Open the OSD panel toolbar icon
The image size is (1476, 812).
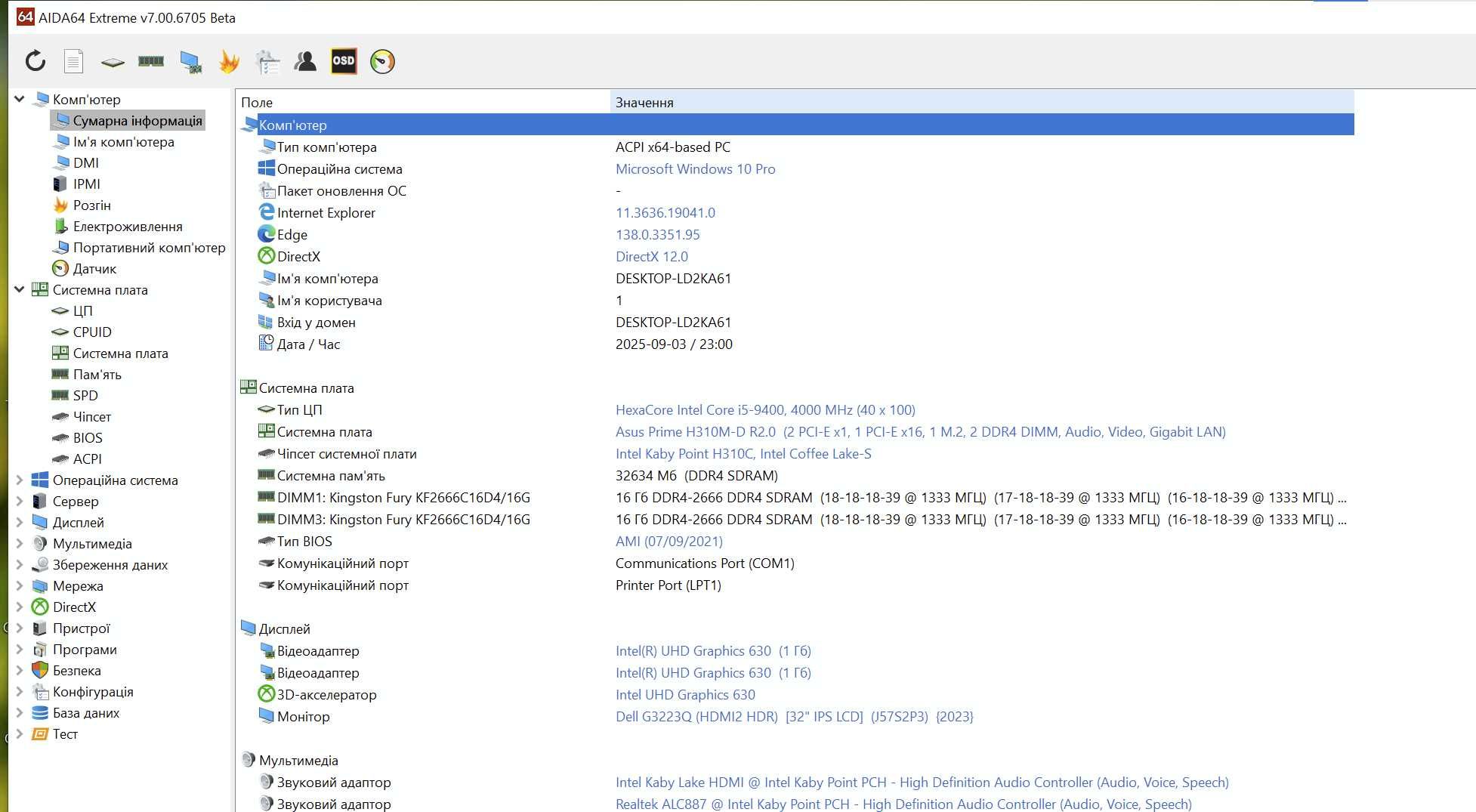point(344,61)
